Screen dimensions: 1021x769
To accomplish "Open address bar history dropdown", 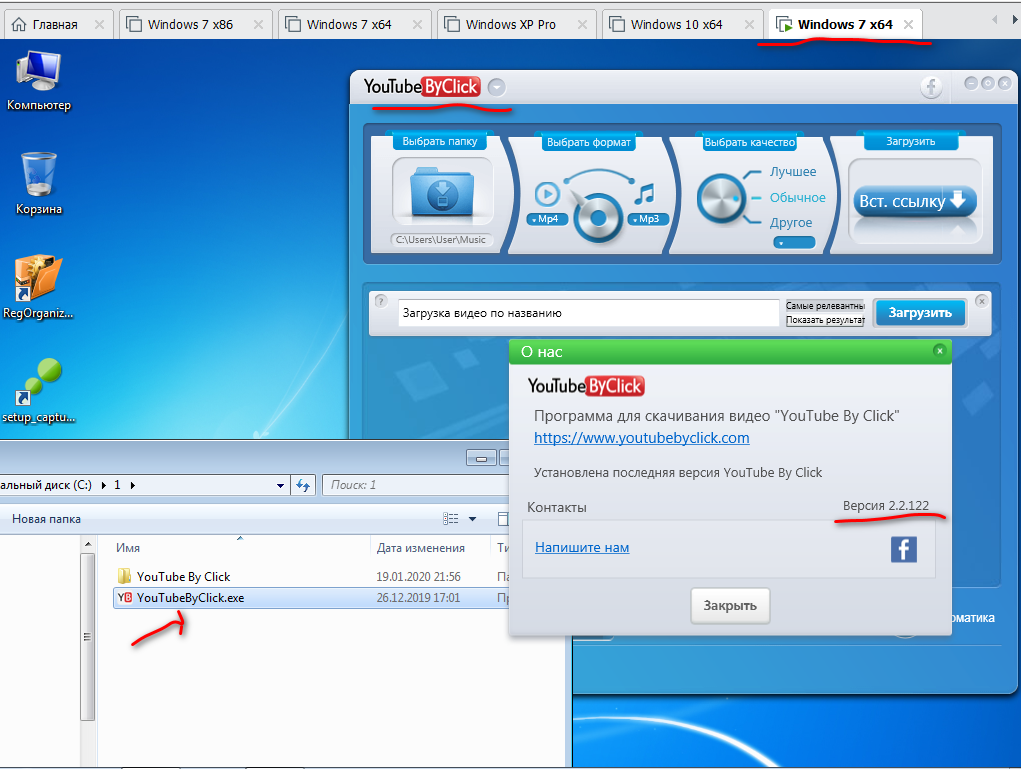I will pos(280,485).
